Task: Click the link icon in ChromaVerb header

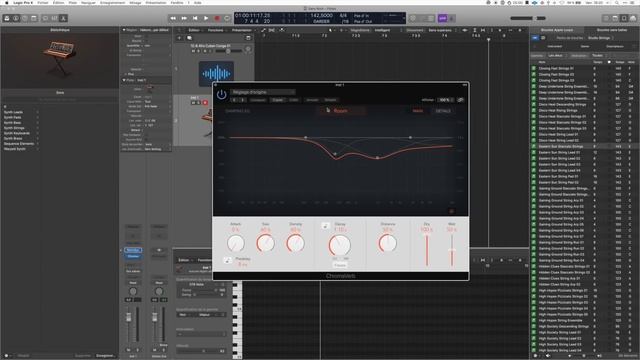Action: coord(460,100)
